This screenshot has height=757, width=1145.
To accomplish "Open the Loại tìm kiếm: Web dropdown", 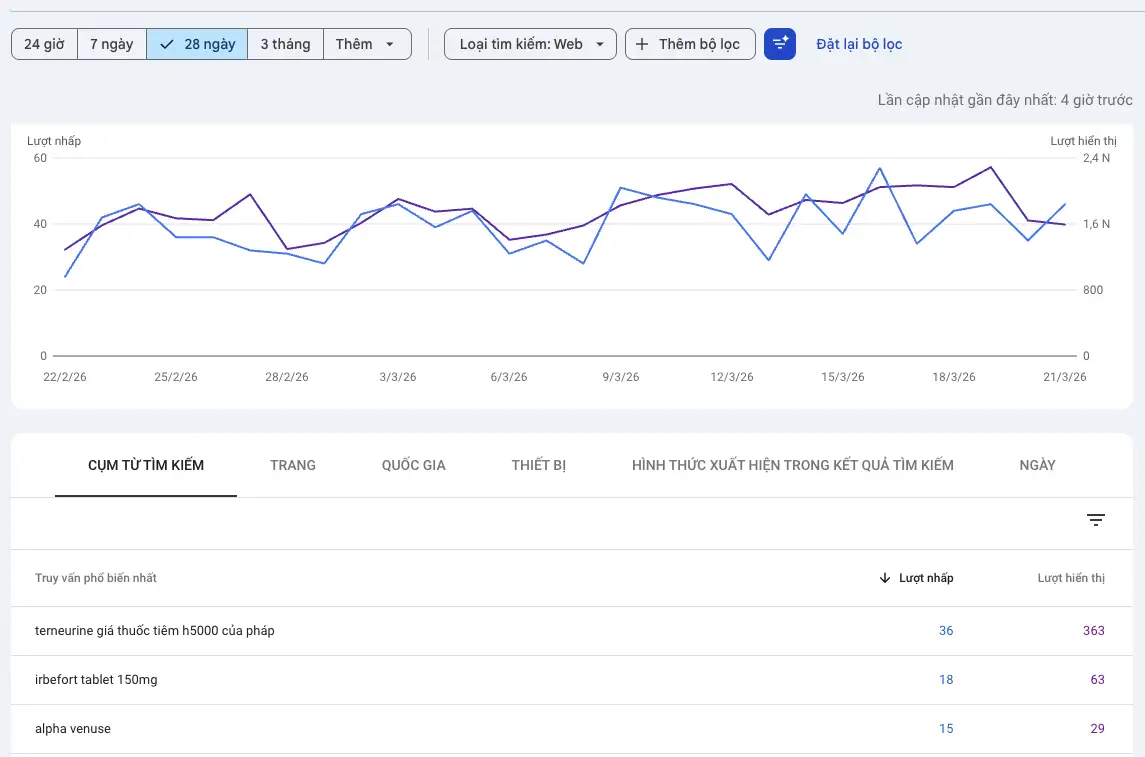I will pos(530,44).
